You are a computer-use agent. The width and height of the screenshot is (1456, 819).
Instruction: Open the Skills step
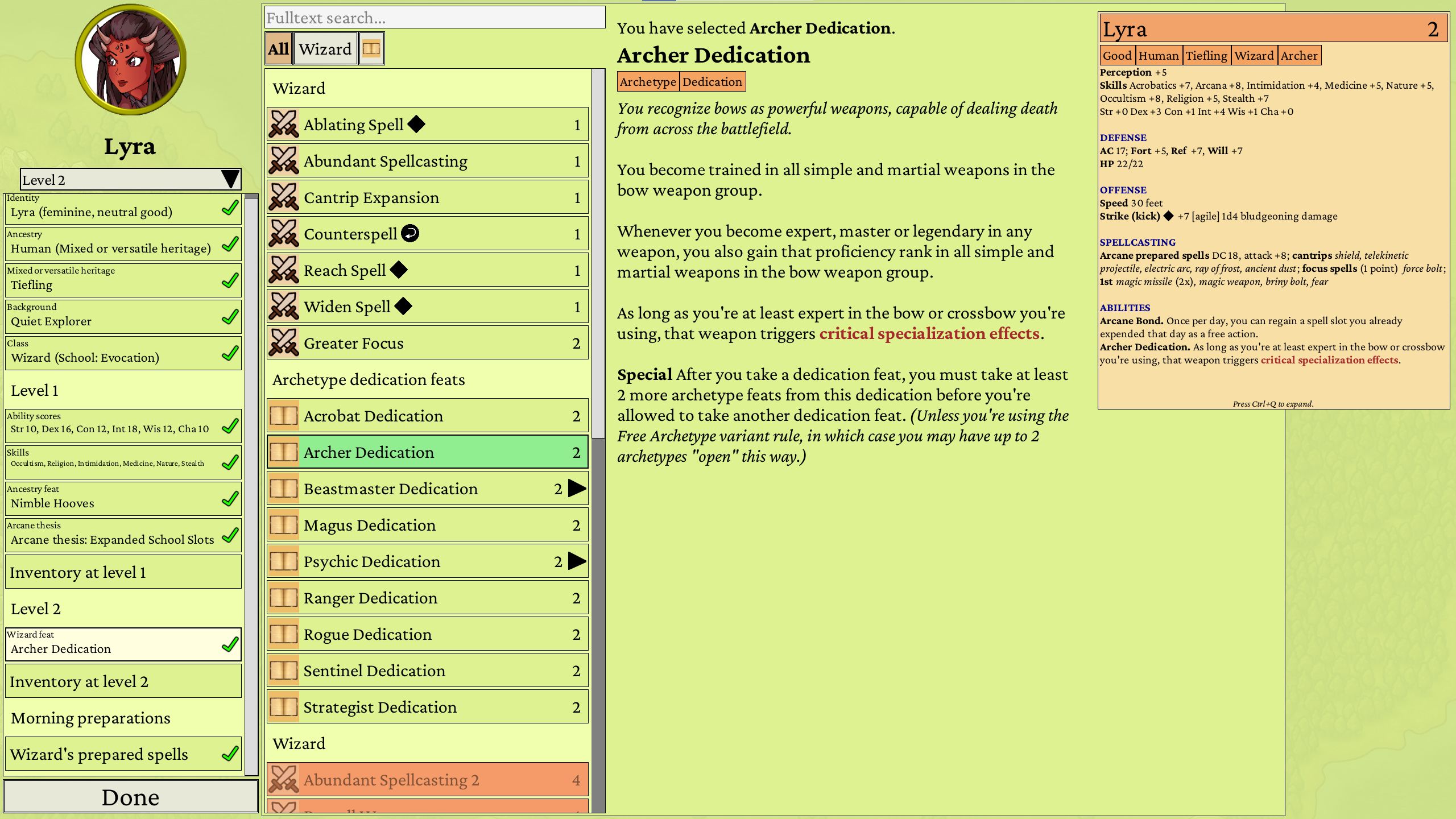(x=123, y=463)
